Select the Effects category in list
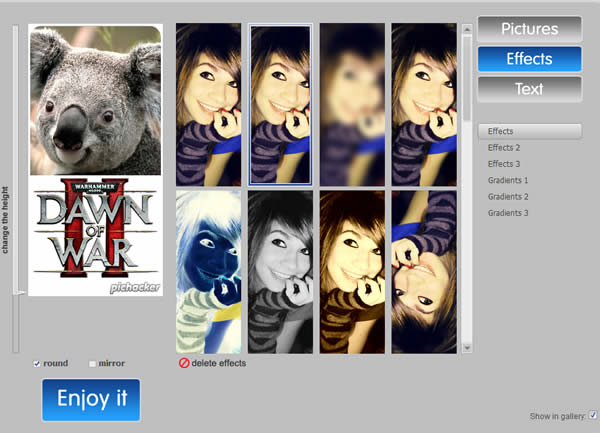The width and height of the screenshot is (600, 433). [x=530, y=131]
